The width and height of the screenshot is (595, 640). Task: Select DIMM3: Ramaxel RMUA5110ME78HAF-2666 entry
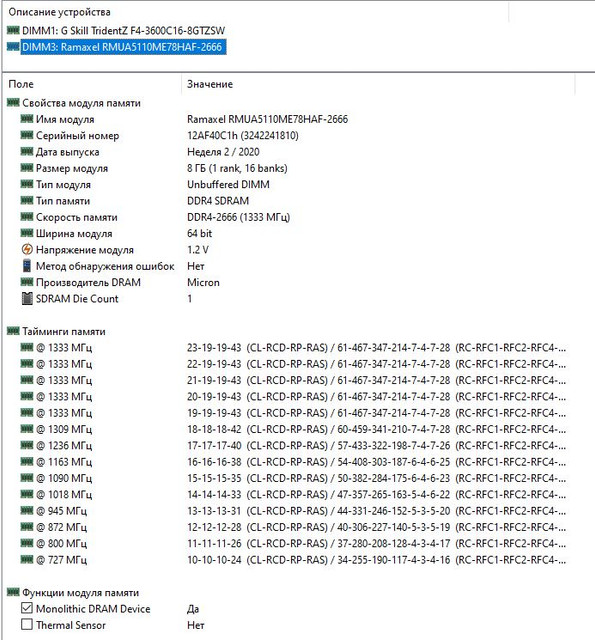[x=122, y=47]
